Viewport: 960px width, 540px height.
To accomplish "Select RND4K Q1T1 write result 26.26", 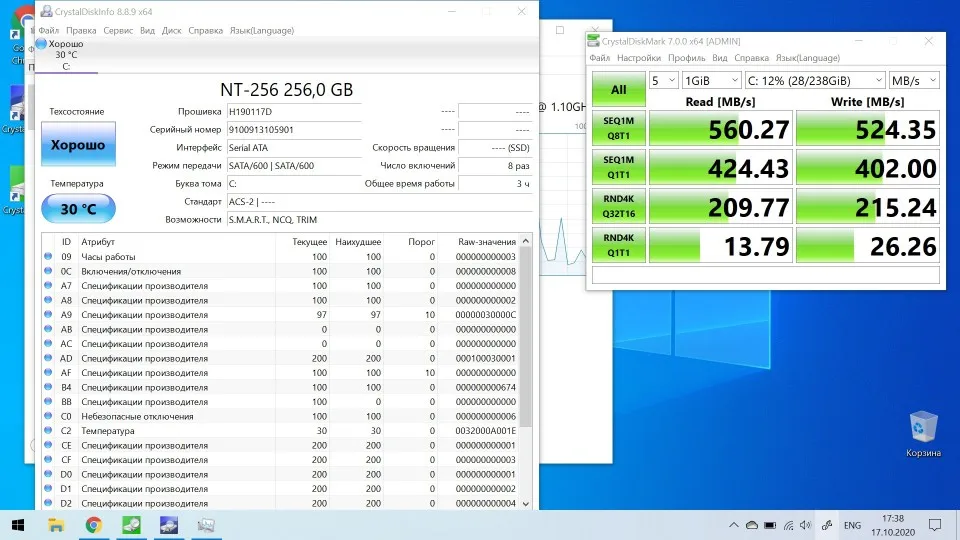I will click(x=868, y=246).
